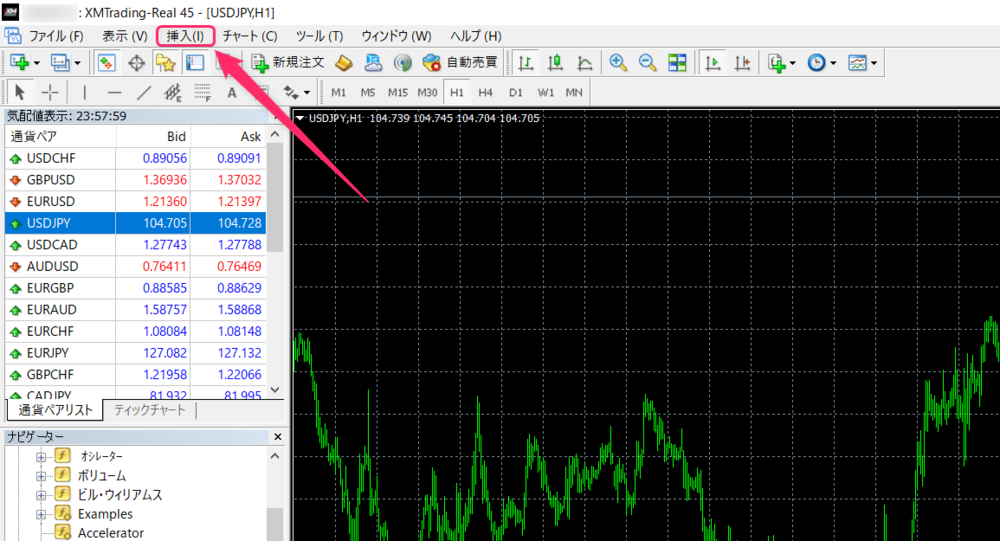Toggle the 自動売買 auto trading button
The width and height of the screenshot is (1000, 541).
(460, 63)
